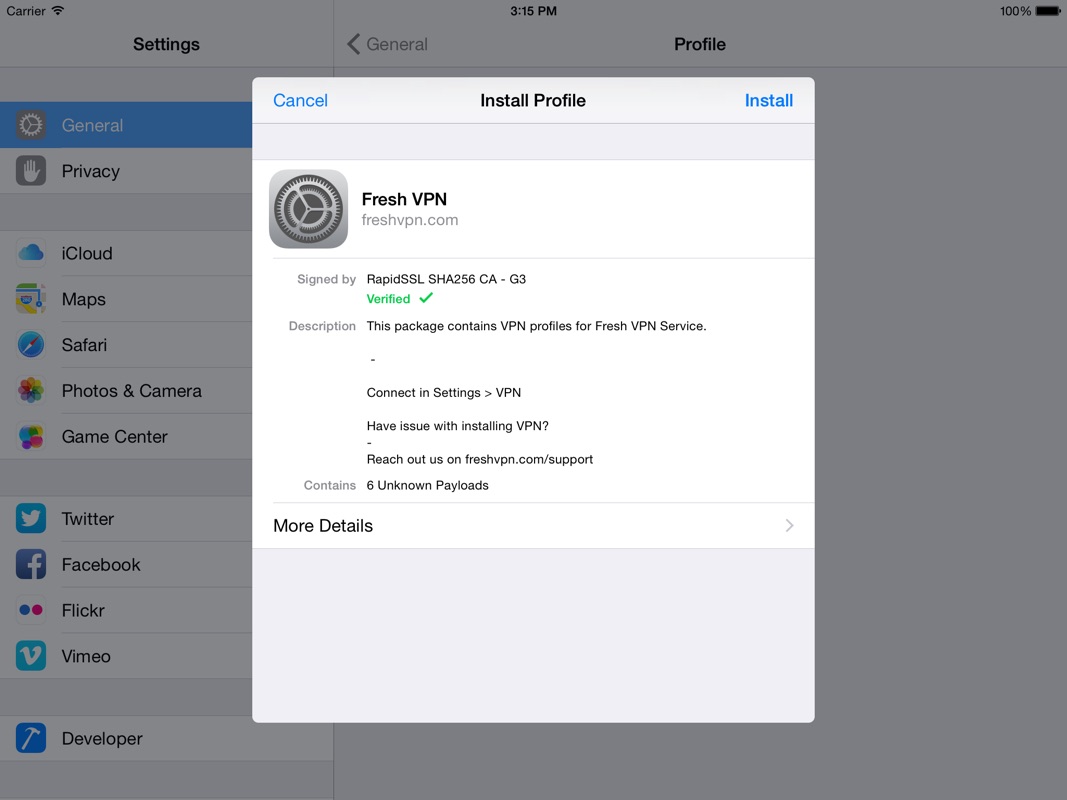Open Game Center settings row
Screen dimensions: 1067x800
coord(126,437)
